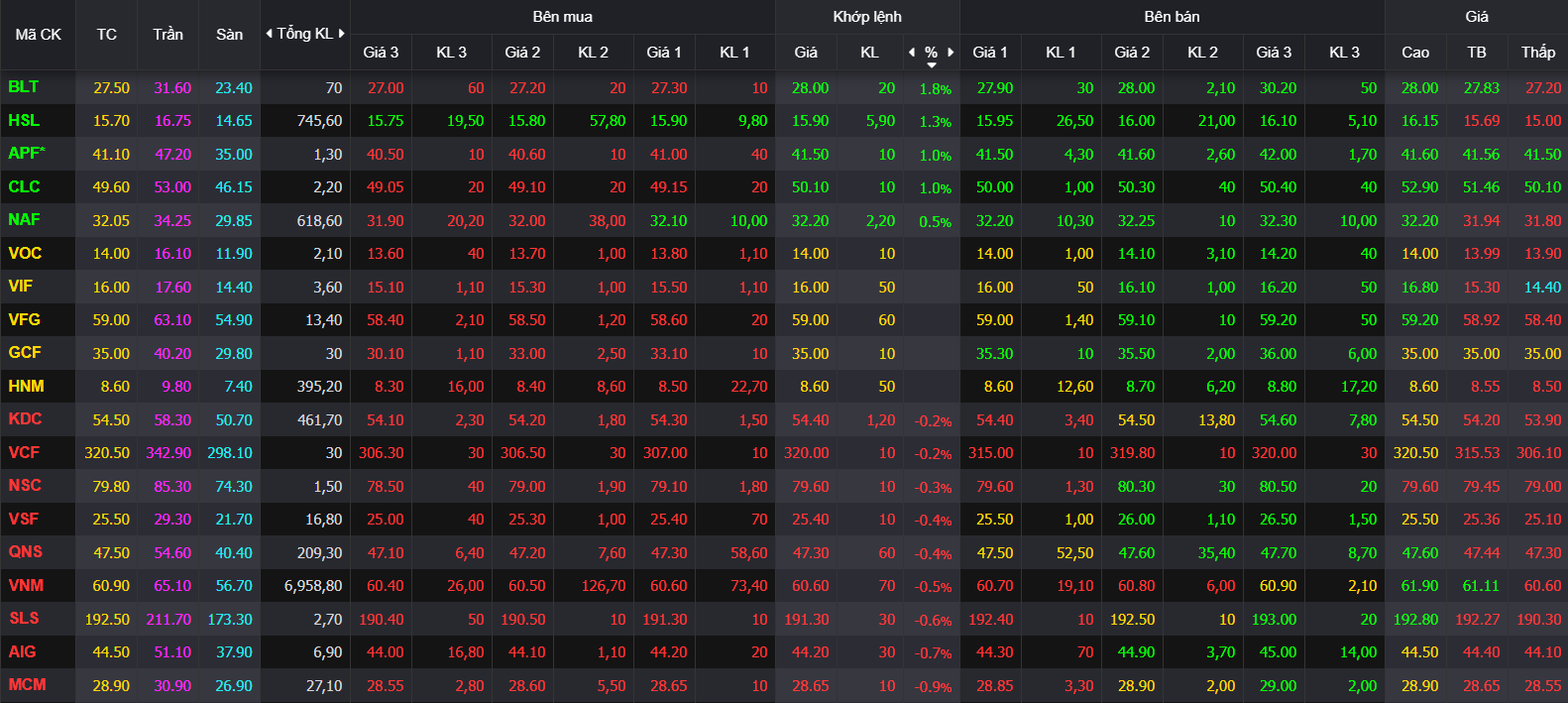Click the Bên bán group header
This screenshot has width=1568, height=703.
1173,17
